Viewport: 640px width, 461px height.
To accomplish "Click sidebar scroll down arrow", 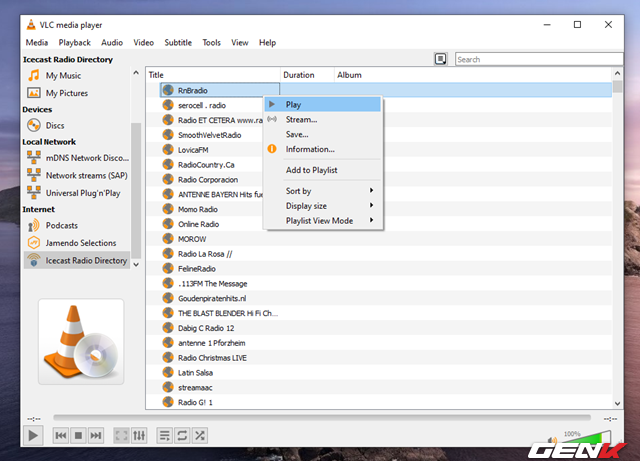I will [x=136, y=265].
